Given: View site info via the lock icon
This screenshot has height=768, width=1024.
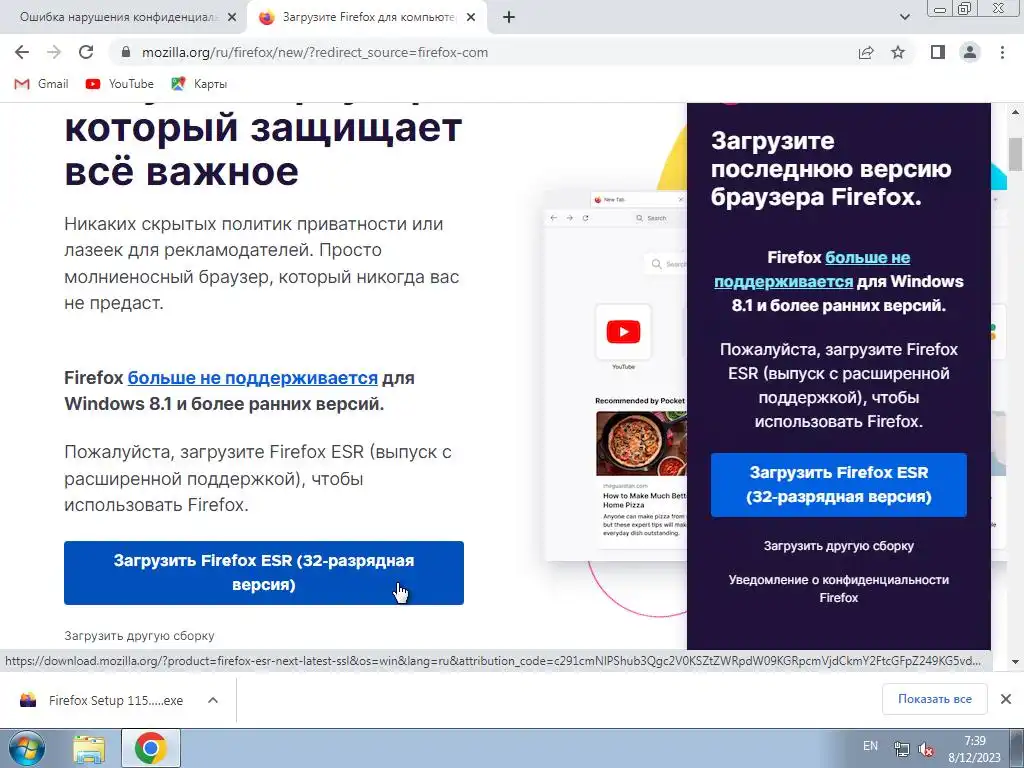Looking at the screenshot, I should (x=126, y=52).
